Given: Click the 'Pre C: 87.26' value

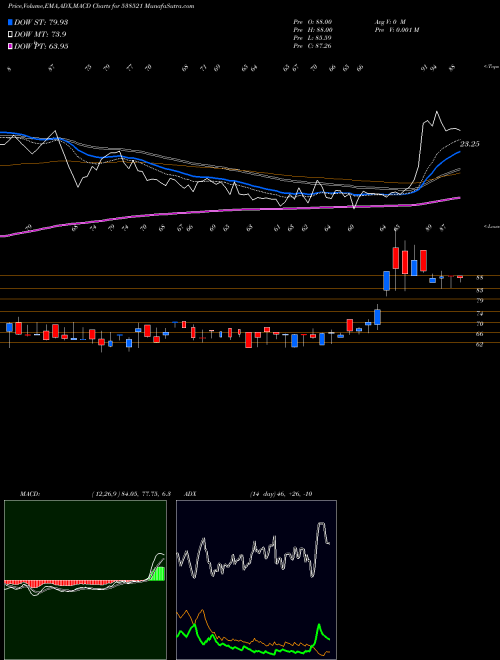Looking at the screenshot, I should pos(313,46).
